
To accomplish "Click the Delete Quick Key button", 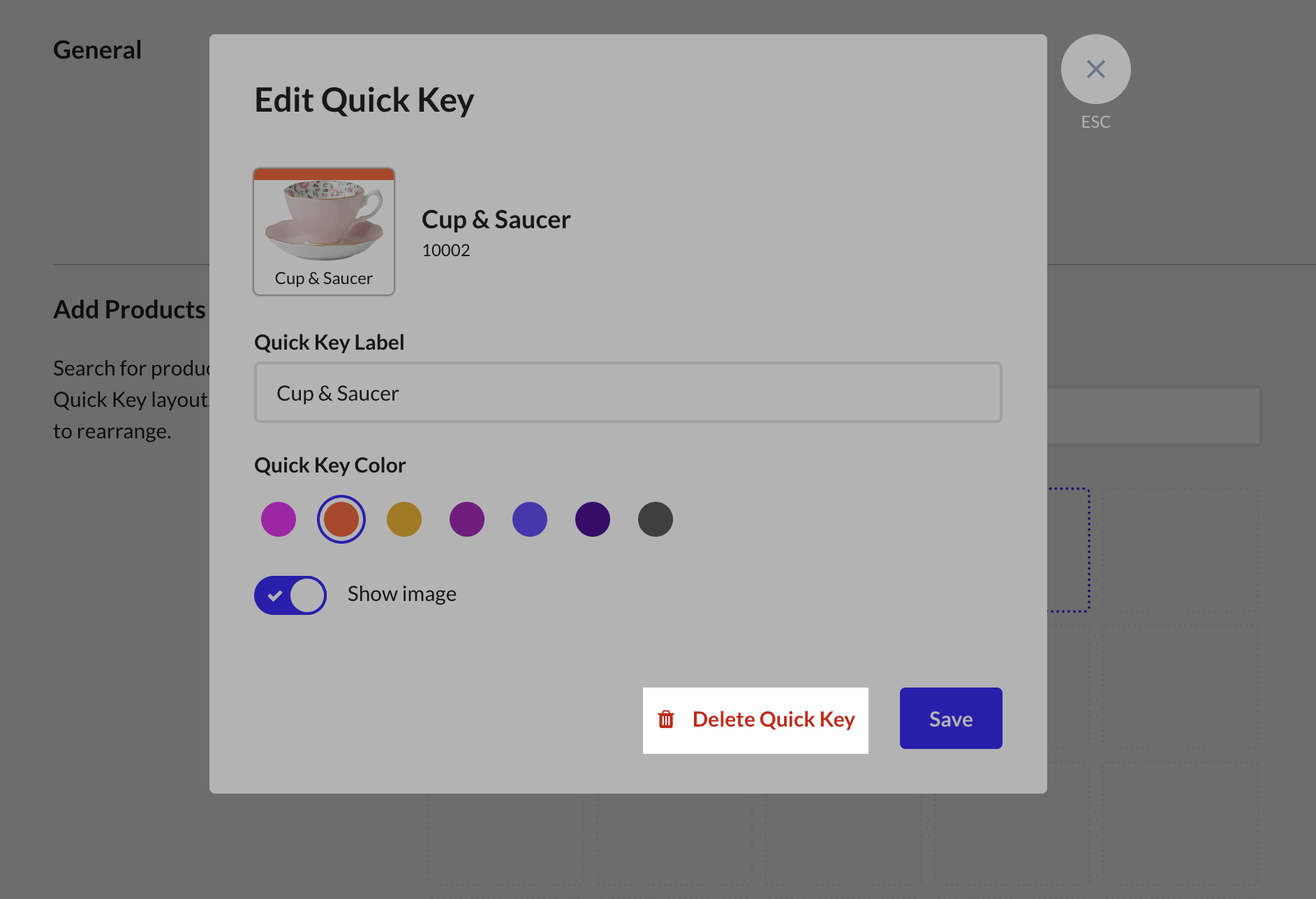I will (x=755, y=720).
